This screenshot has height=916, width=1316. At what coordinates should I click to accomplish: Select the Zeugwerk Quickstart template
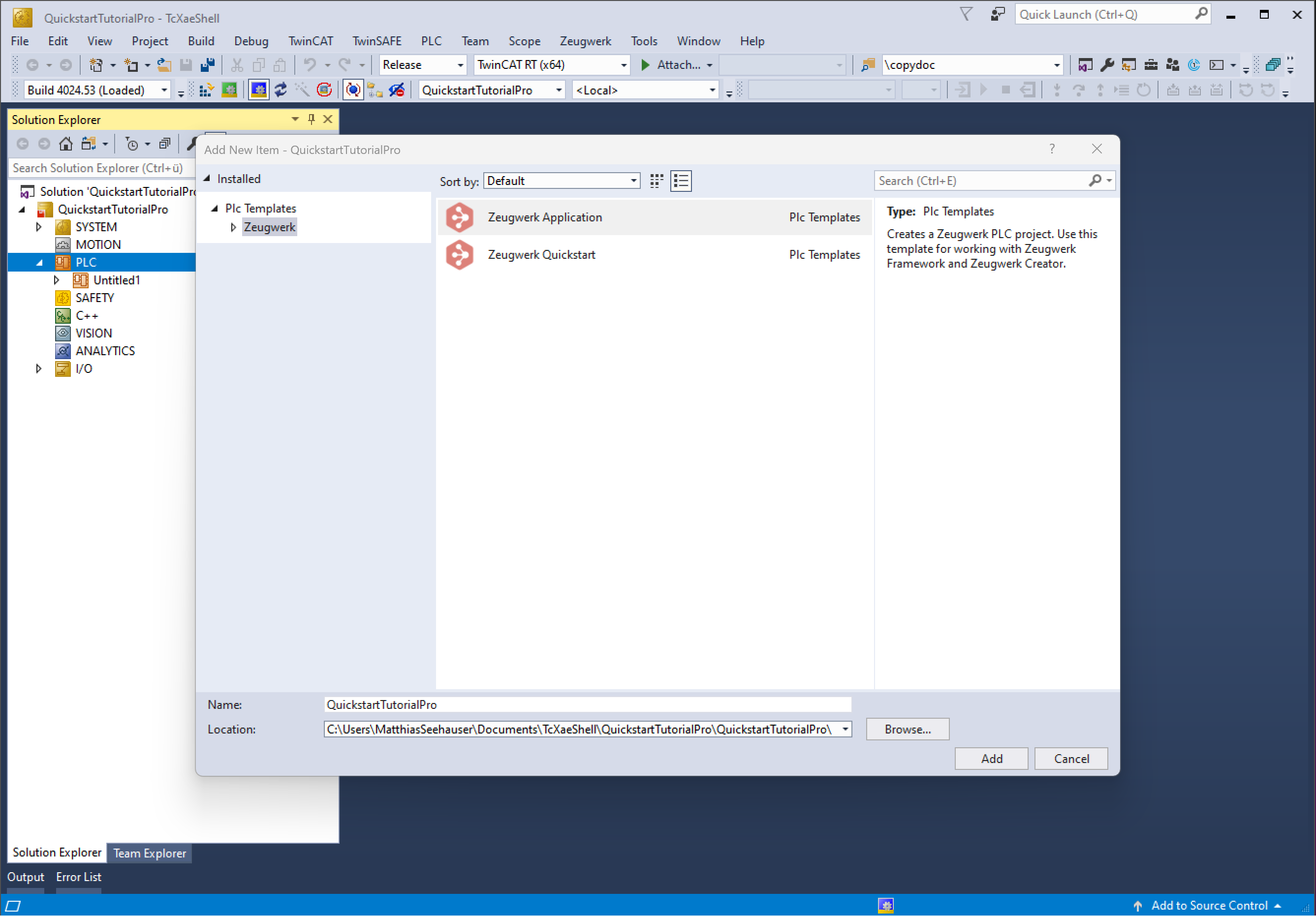[654, 254]
